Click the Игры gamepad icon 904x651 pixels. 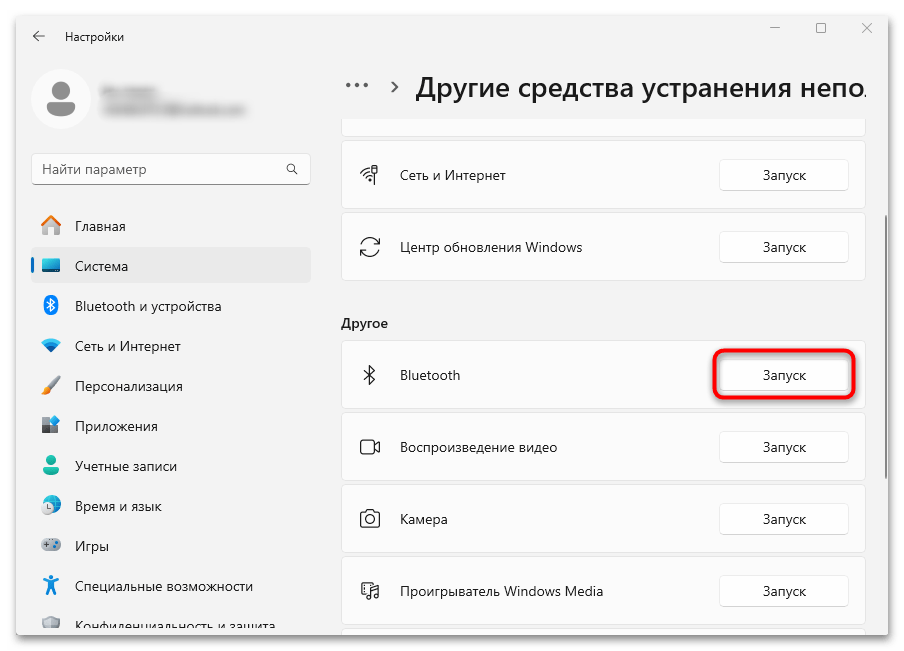pos(51,545)
